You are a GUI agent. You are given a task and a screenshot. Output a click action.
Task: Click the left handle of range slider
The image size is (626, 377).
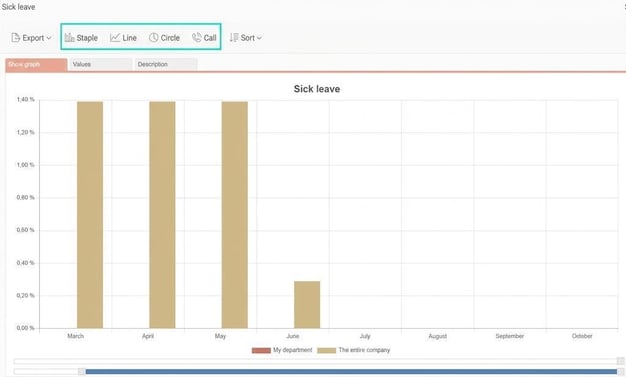(81, 372)
